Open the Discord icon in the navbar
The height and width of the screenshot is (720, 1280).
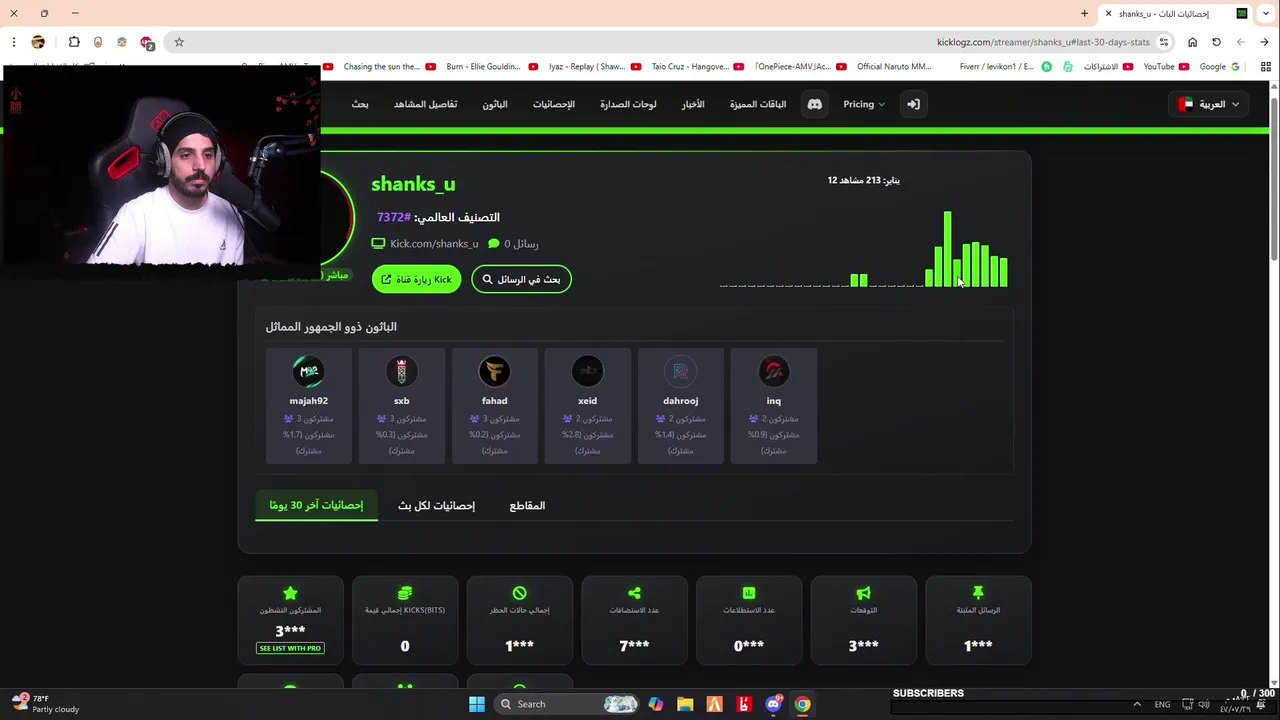pyautogui.click(x=815, y=104)
